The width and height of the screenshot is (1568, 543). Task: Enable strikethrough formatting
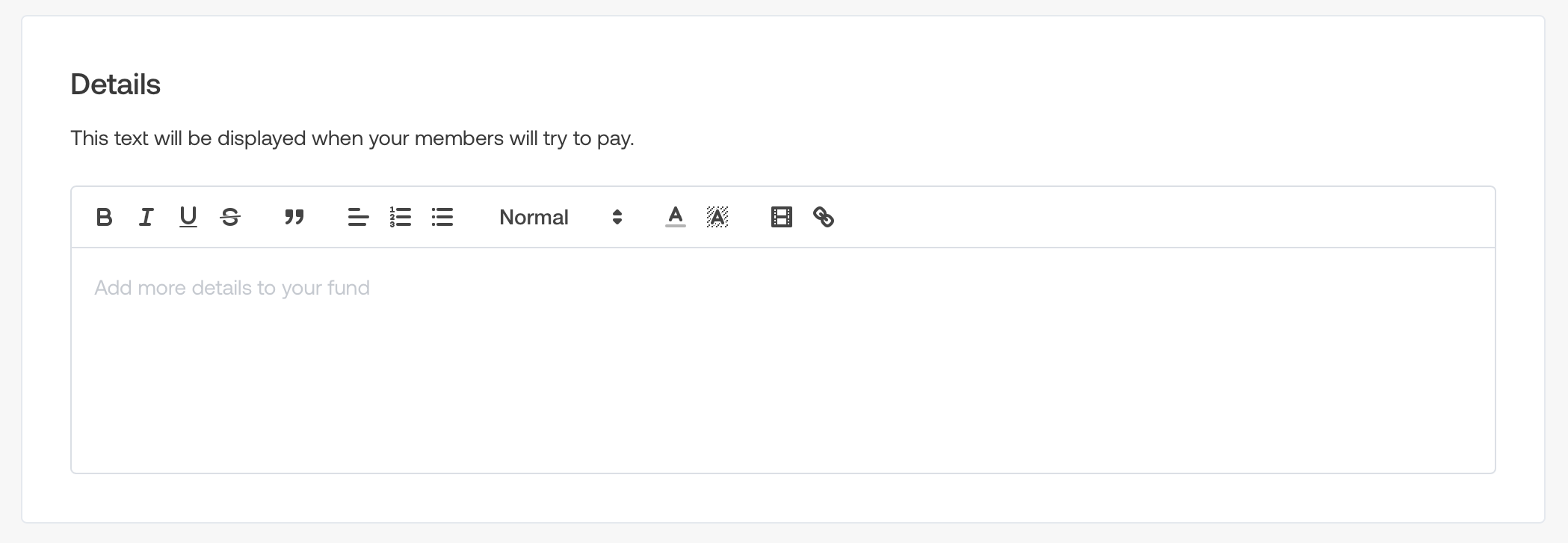tap(230, 218)
